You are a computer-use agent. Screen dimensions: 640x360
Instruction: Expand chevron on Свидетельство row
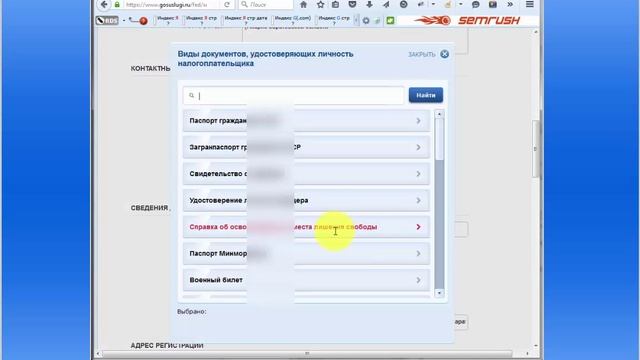click(x=418, y=174)
